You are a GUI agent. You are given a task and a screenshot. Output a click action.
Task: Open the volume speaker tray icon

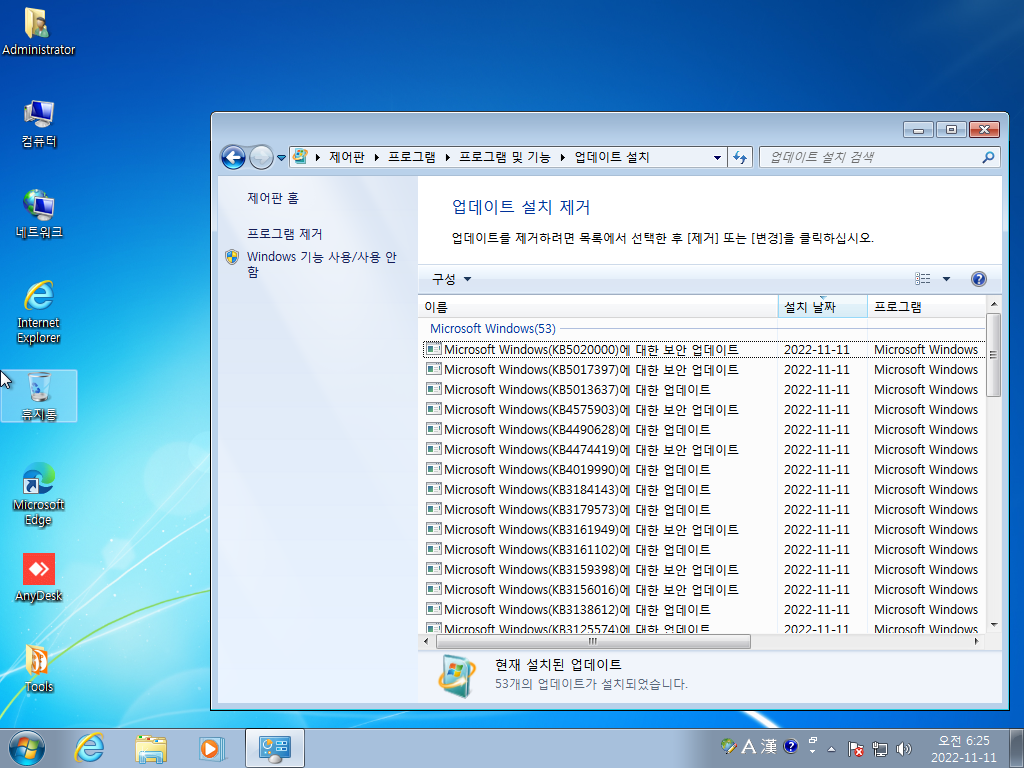click(904, 748)
